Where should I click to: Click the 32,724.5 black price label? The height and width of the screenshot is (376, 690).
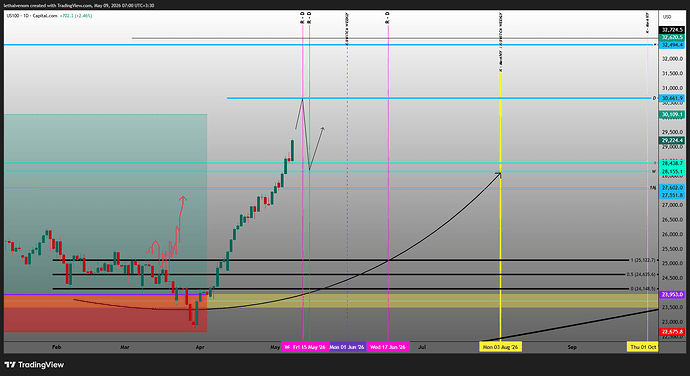[672, 30]
